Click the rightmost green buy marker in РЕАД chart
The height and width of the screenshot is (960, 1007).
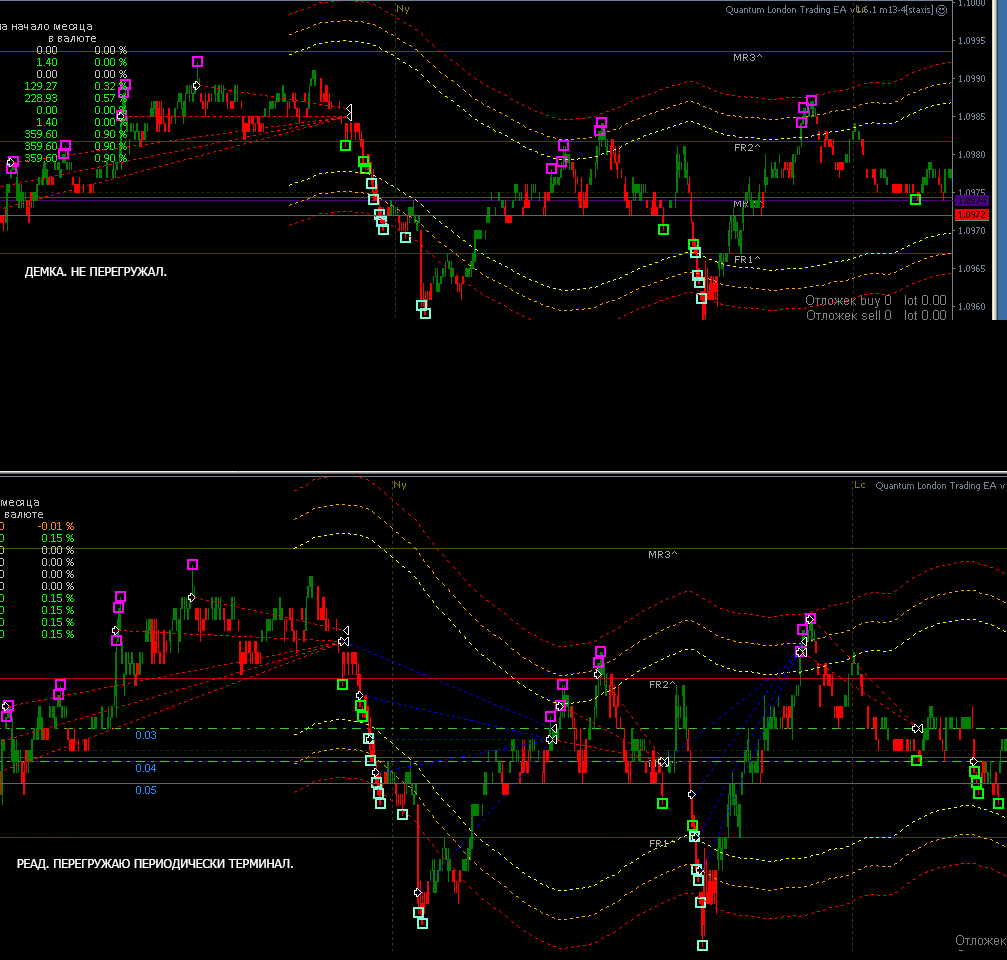tap(998, 803)
